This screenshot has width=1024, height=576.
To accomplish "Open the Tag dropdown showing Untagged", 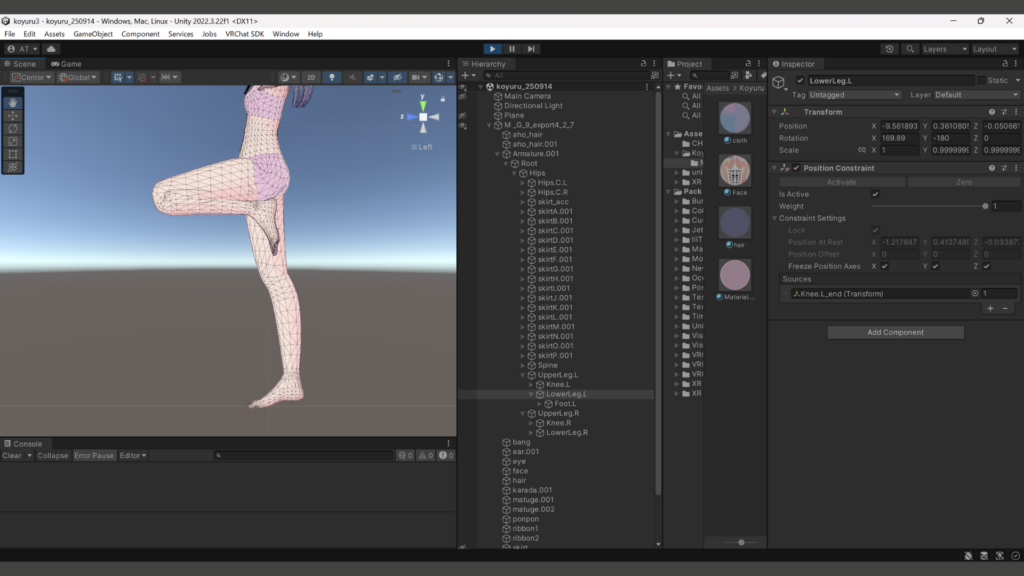I will tap(854, 95).
